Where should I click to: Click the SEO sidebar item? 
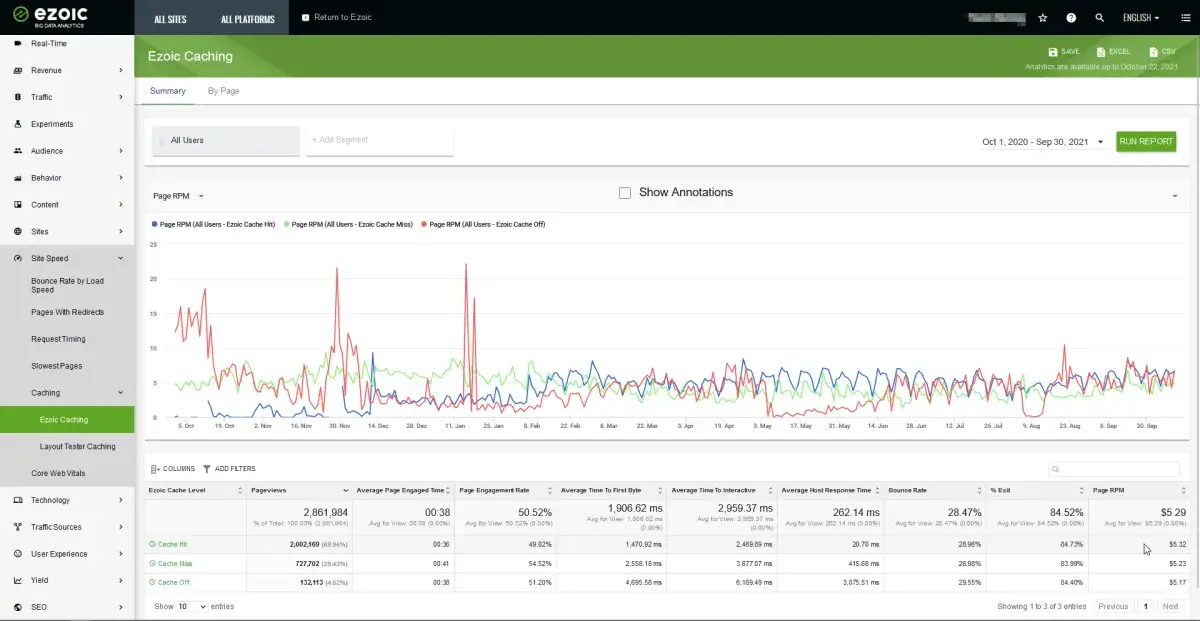click(67, 607)
